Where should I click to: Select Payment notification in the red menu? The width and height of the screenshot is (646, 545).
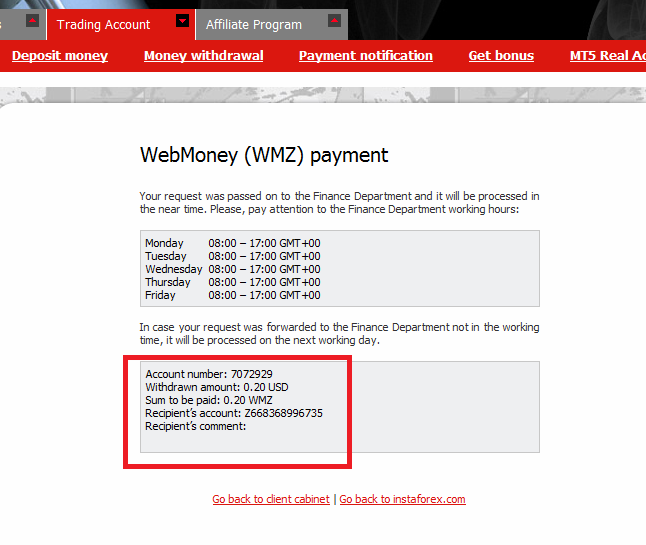click(366, 56)
